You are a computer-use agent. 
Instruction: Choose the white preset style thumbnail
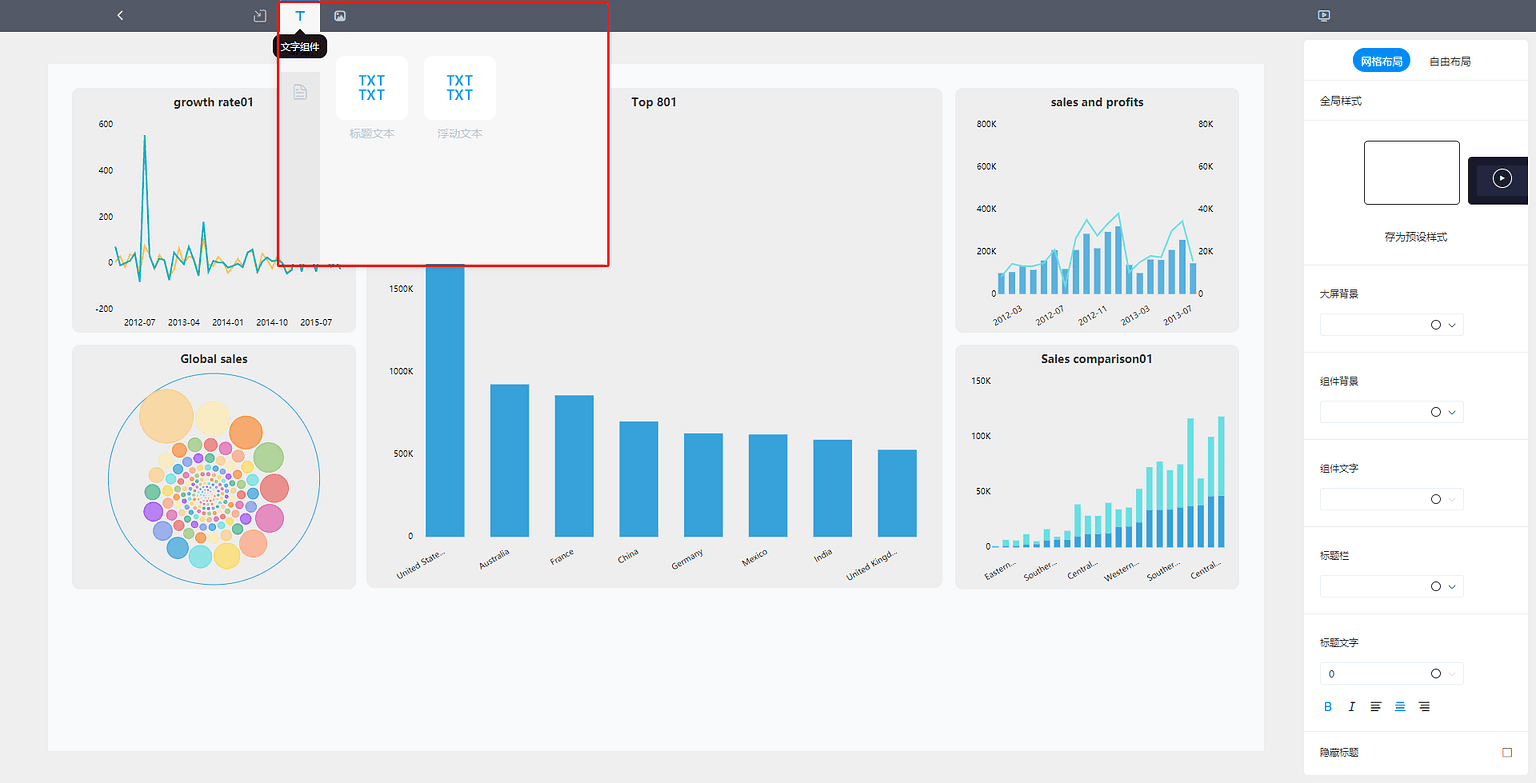click(1412, 173)
